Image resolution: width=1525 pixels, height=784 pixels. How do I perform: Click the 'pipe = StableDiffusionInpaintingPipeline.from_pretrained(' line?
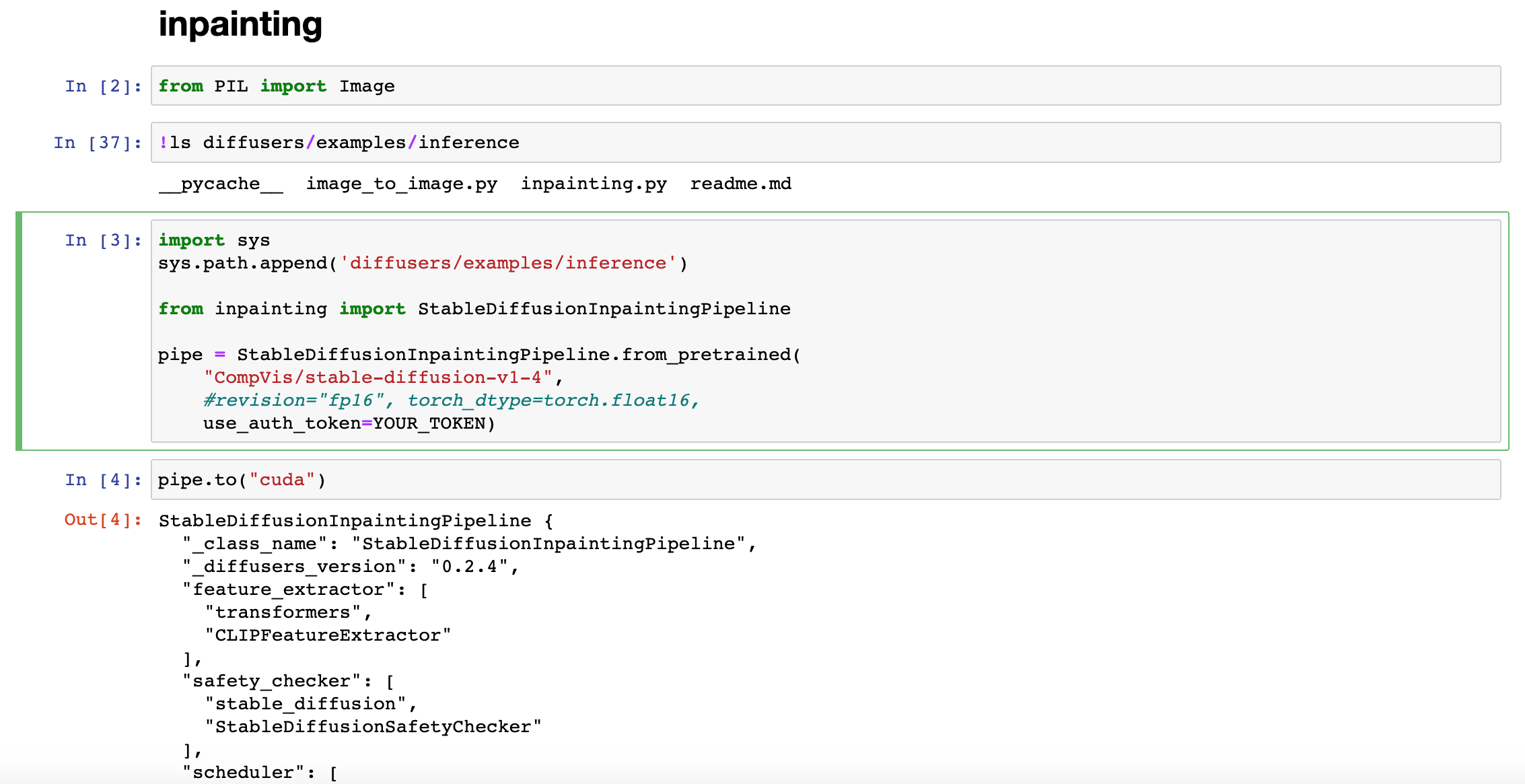pos(480,355)
